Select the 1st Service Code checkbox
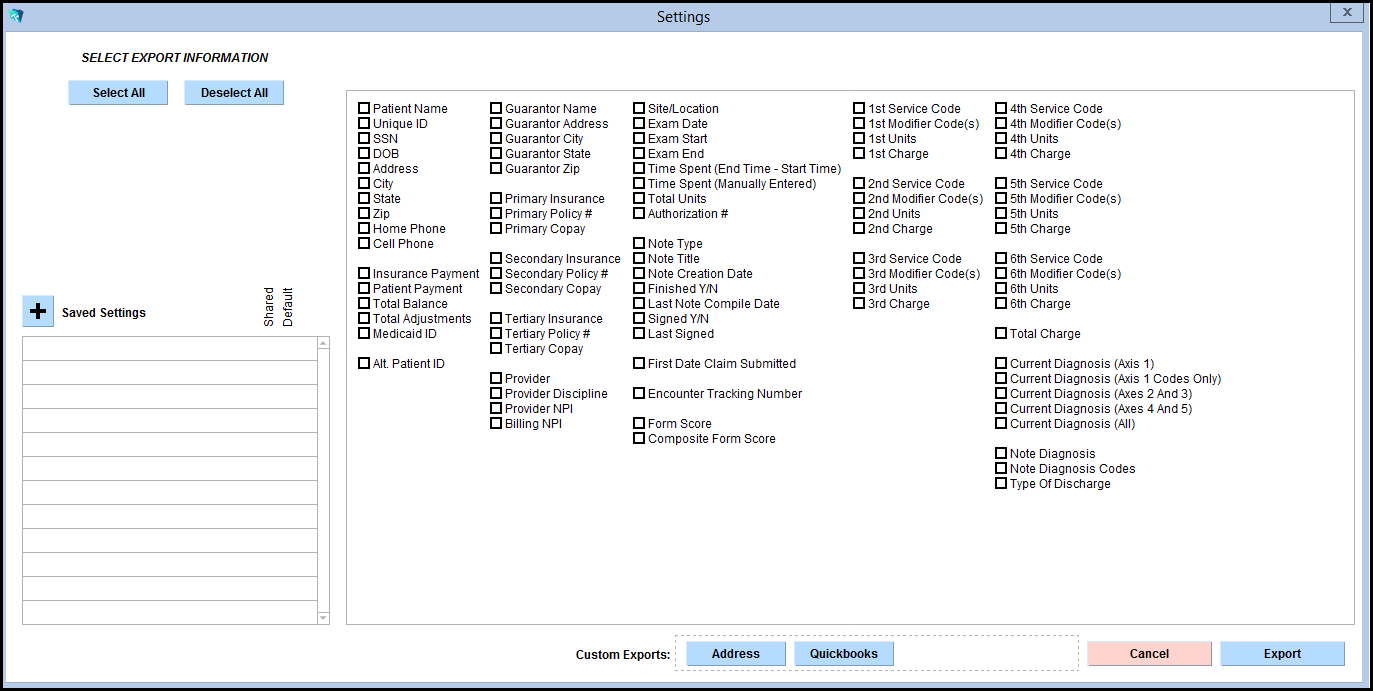This screenshot has width=1373, height=691. [x=859, y=108]
